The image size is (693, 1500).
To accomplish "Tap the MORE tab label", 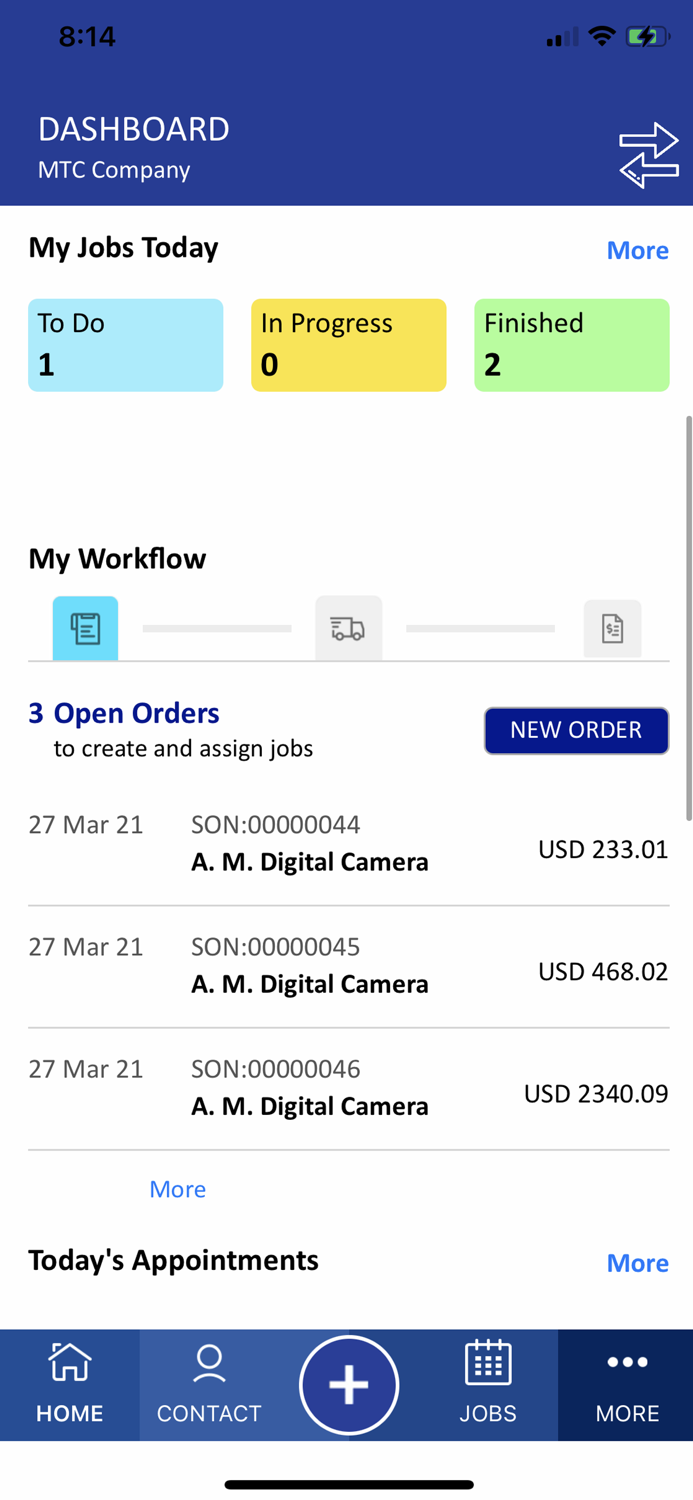I will pyautogui.click(x=627, y=1413).
